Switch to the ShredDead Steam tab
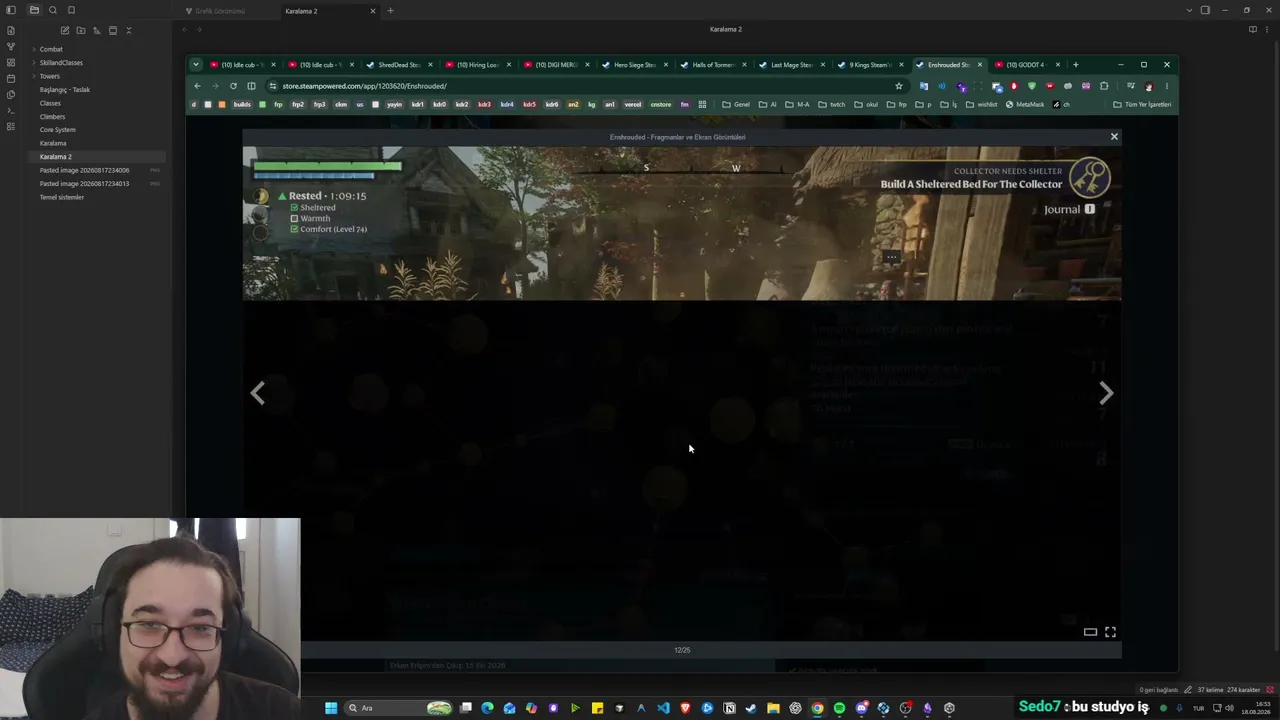 click(x=399, y=65)
